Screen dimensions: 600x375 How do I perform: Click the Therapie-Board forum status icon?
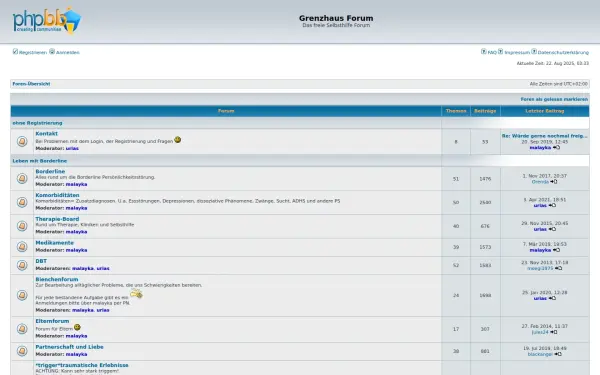point(22,226)
